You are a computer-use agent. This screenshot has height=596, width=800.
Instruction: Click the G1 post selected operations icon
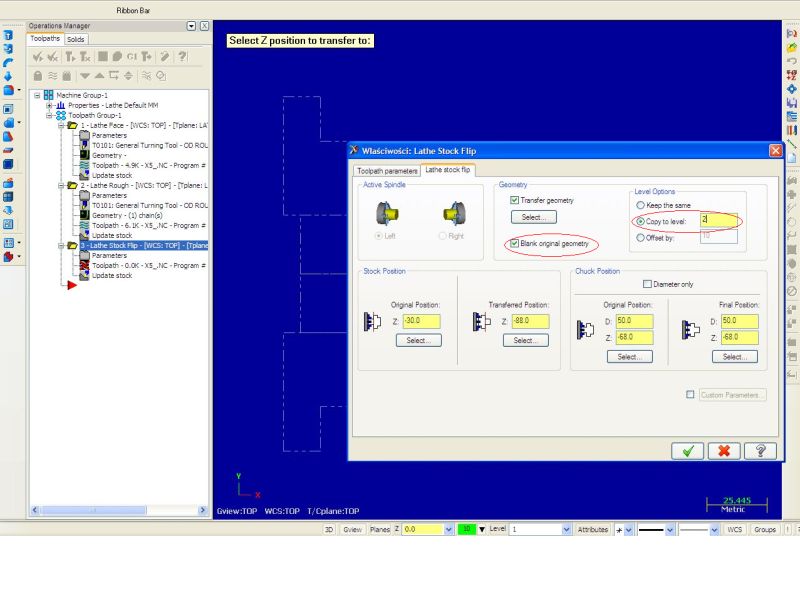[132, 57]
